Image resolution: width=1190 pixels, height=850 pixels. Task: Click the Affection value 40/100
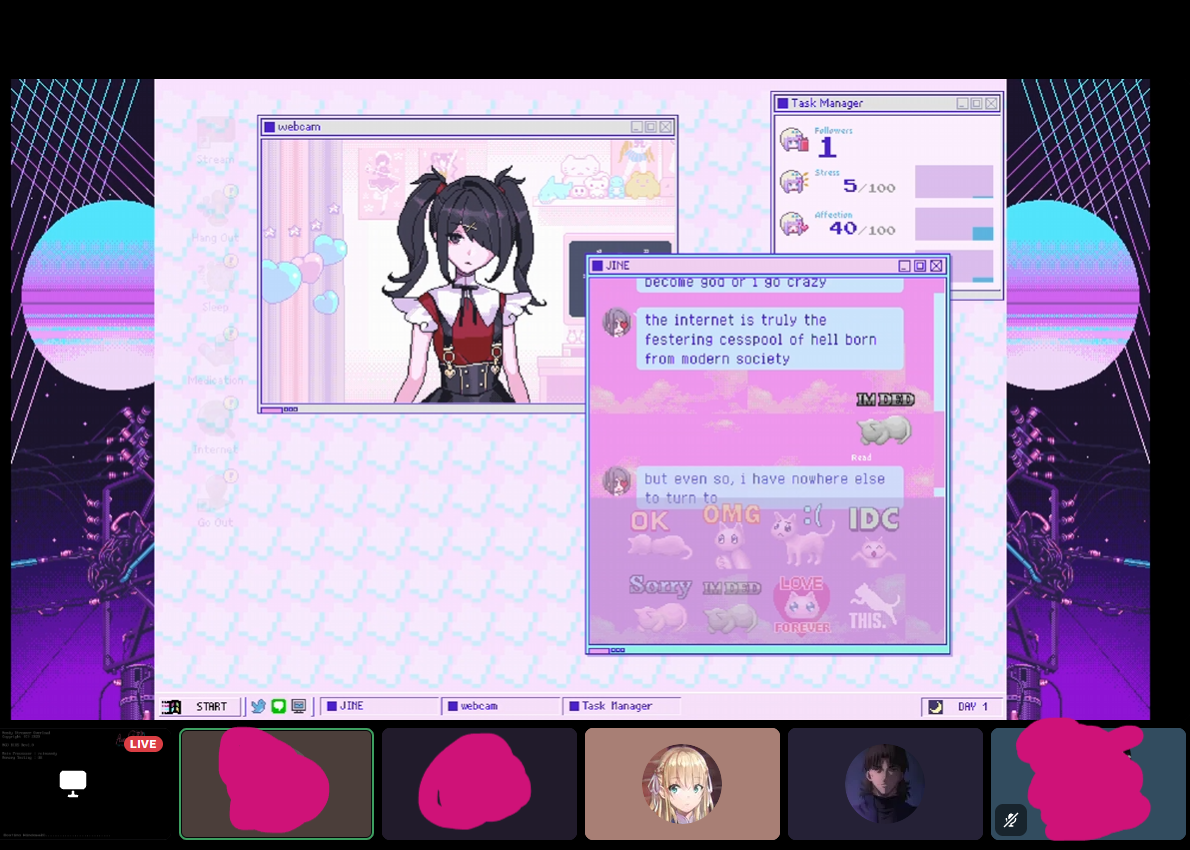[862, 228]
